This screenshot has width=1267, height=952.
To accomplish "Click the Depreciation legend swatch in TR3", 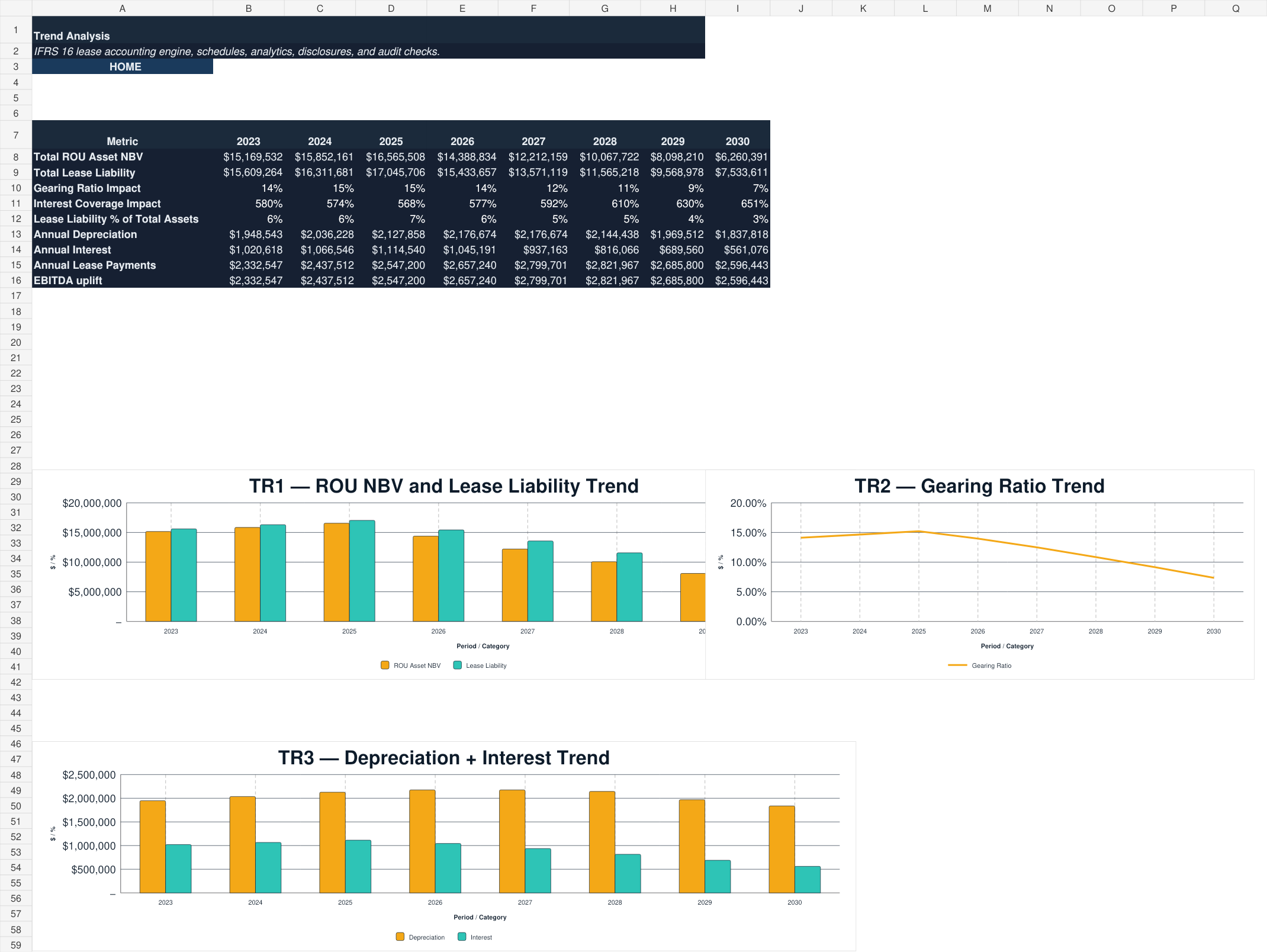I will [x=400, y=937].
